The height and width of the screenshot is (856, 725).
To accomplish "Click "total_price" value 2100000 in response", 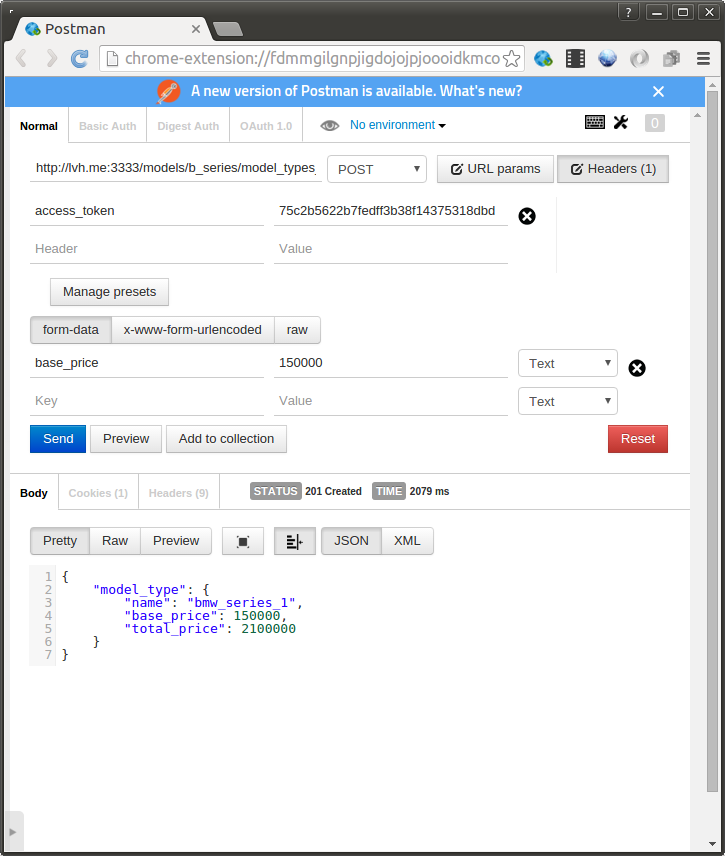I will tap(269, 629).
